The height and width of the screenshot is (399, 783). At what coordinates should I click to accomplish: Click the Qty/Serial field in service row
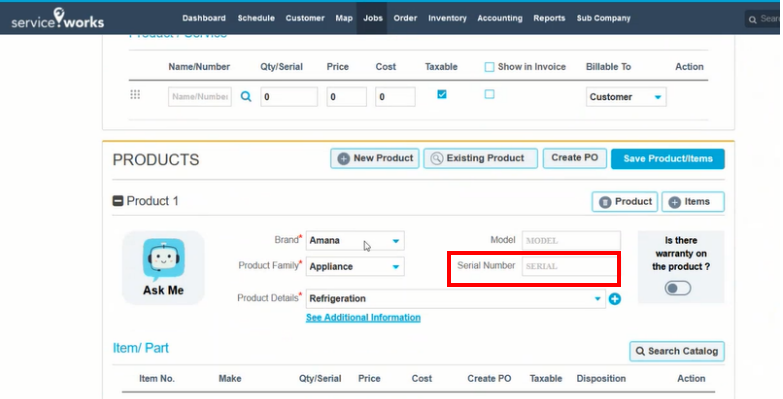point(289,96)
